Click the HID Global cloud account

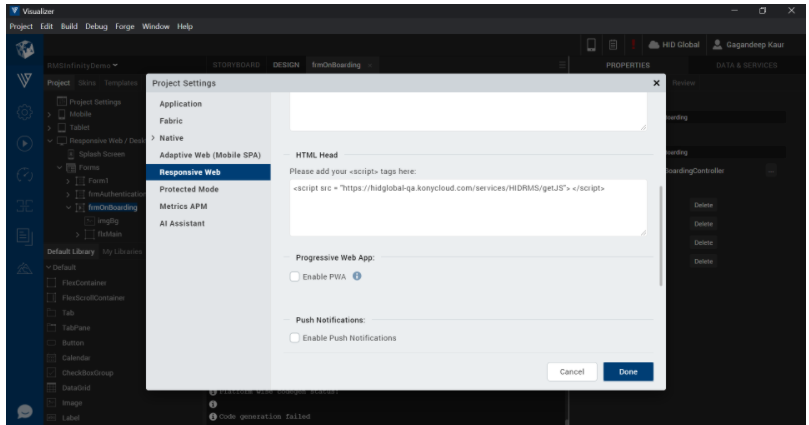click(x=673, y=45)
